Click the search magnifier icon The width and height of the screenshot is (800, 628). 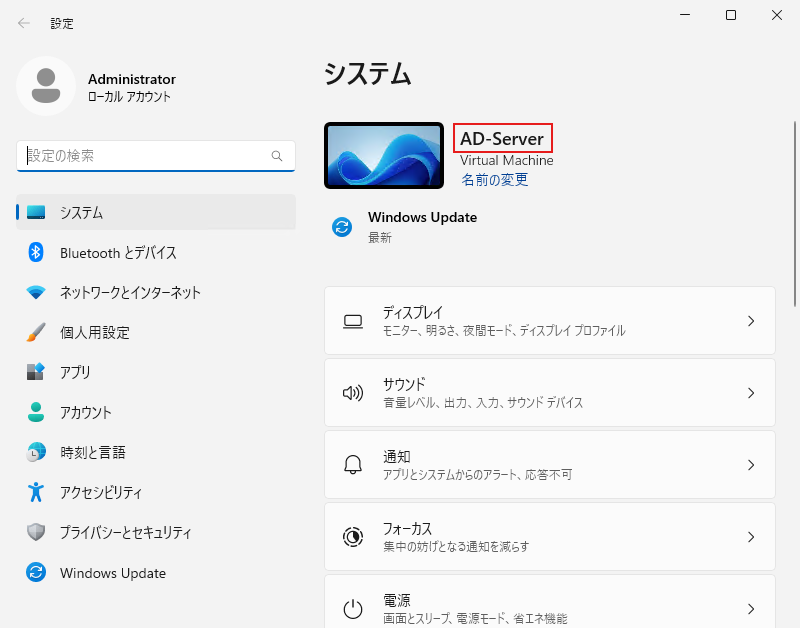pos(277,156)
